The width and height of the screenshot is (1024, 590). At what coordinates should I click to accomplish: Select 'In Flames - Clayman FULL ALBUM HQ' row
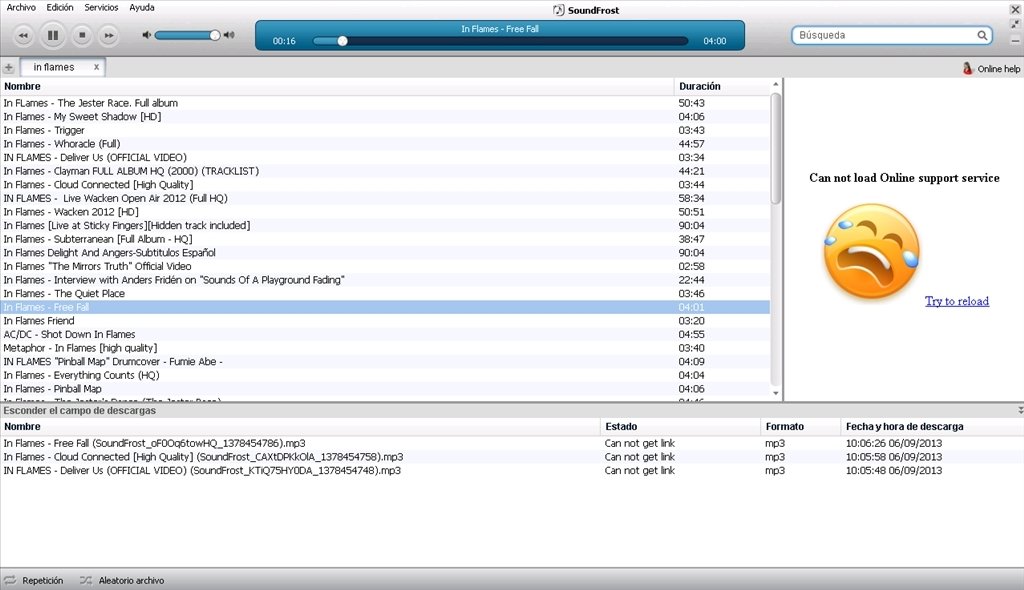(x=385, y=171)
